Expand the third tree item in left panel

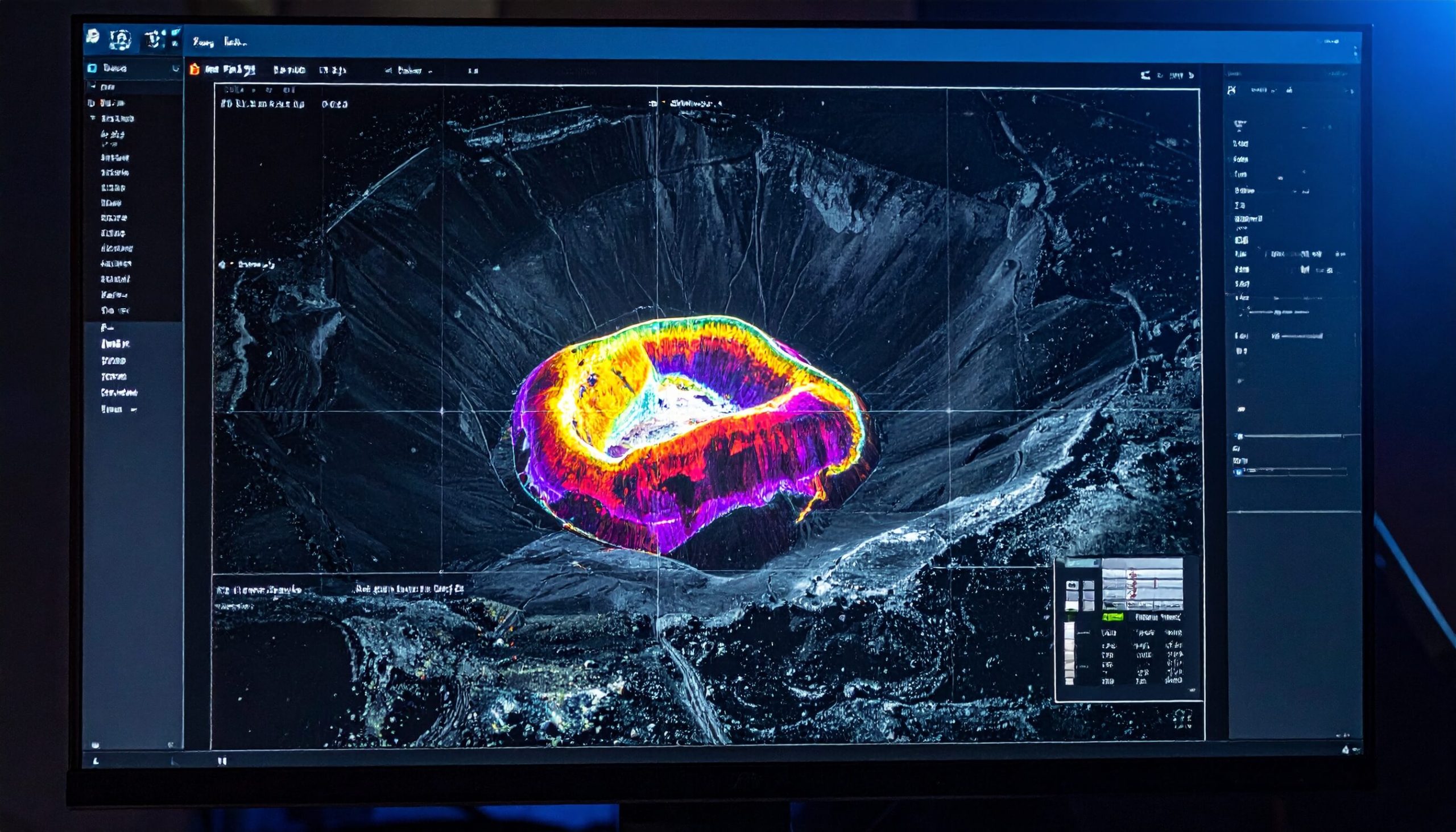[x=93, y=118]
